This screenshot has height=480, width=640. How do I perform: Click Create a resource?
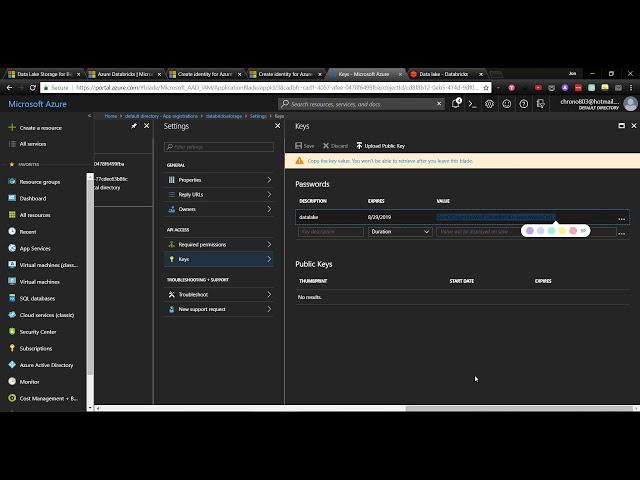40,128
